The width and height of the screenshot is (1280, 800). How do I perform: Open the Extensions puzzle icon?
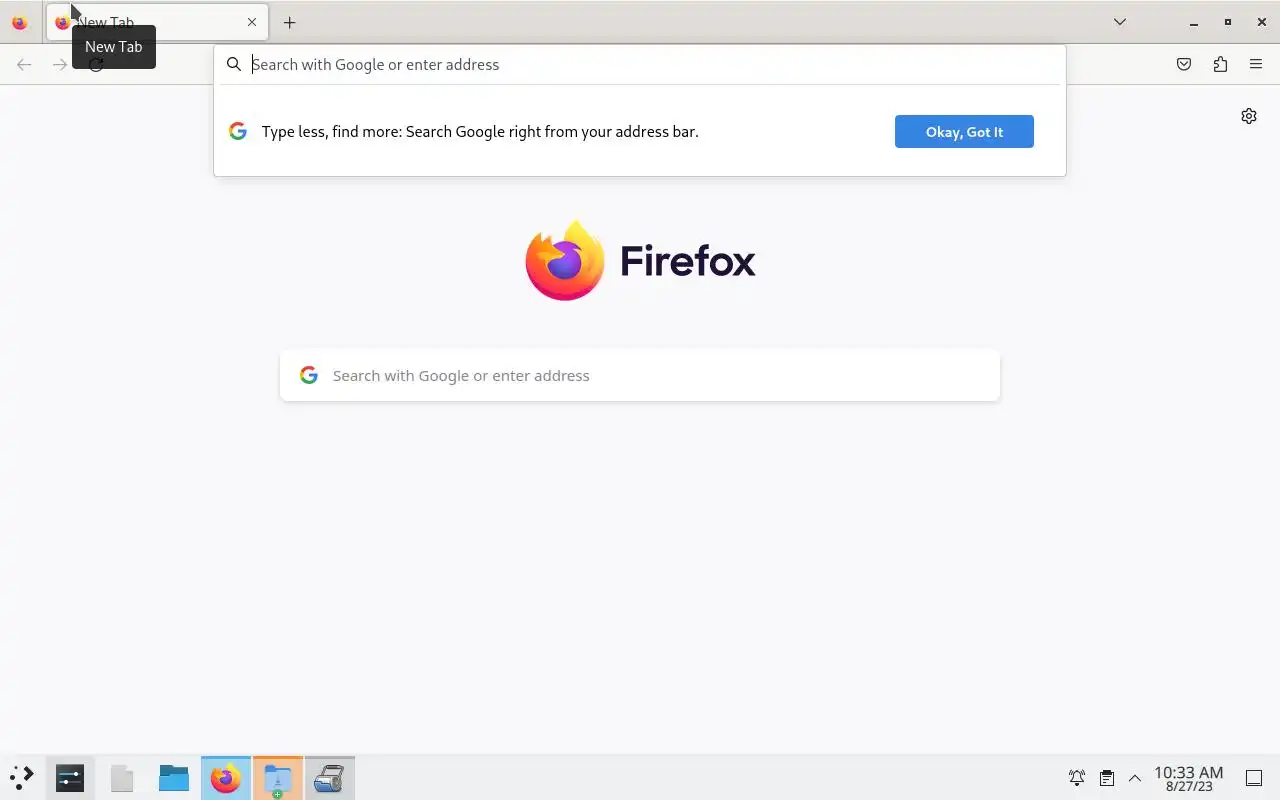(x=1220, y=64)
